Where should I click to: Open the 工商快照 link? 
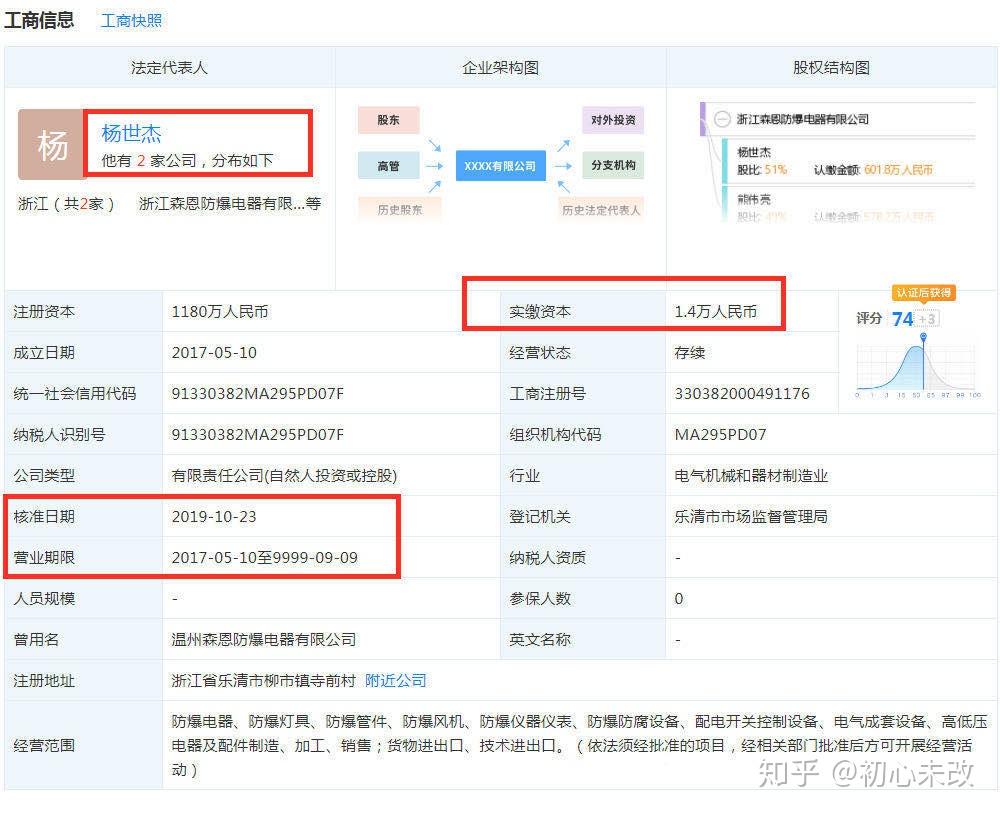click(x=131, y=20)
